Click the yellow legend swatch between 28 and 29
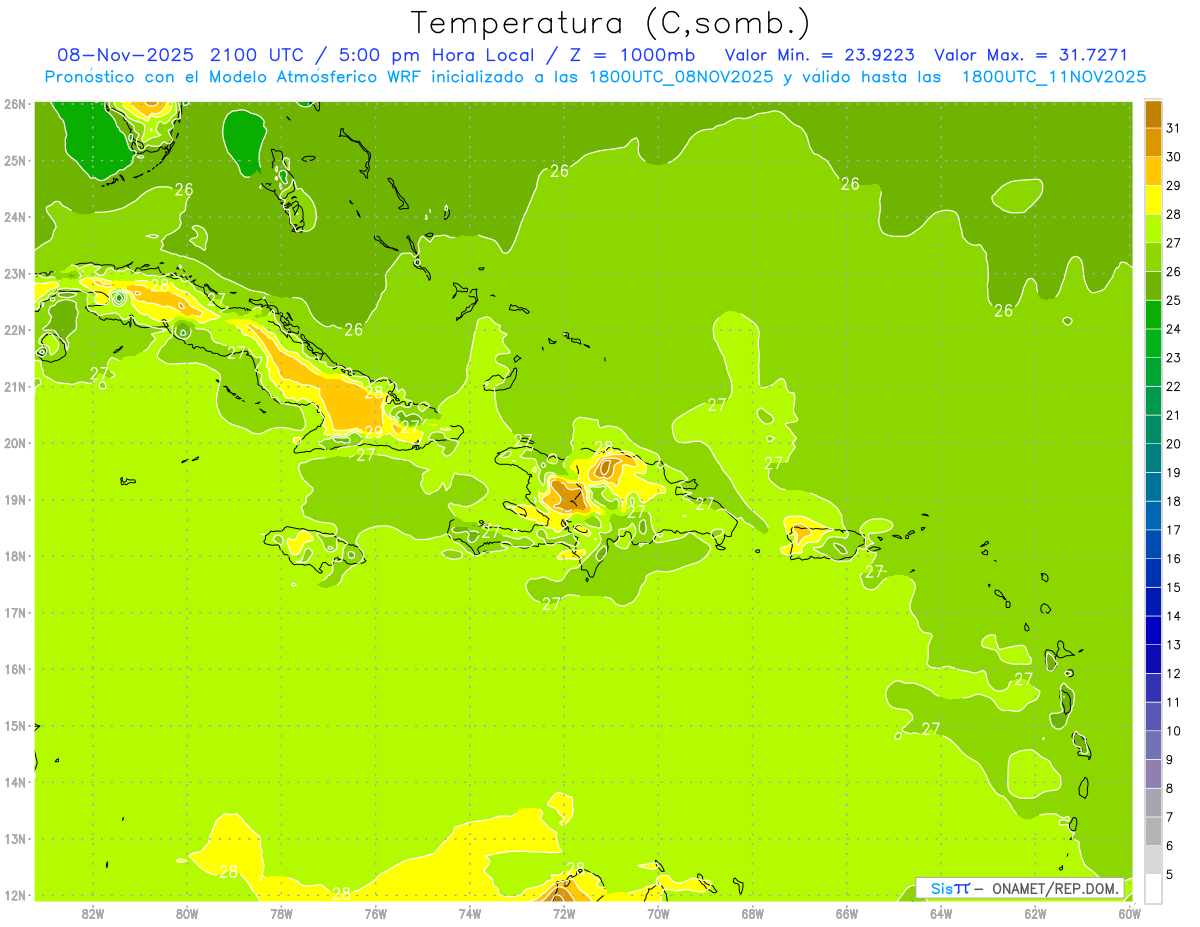Image resolution: width=1200 pixels, height=927 pixels. coord(1153,200)
